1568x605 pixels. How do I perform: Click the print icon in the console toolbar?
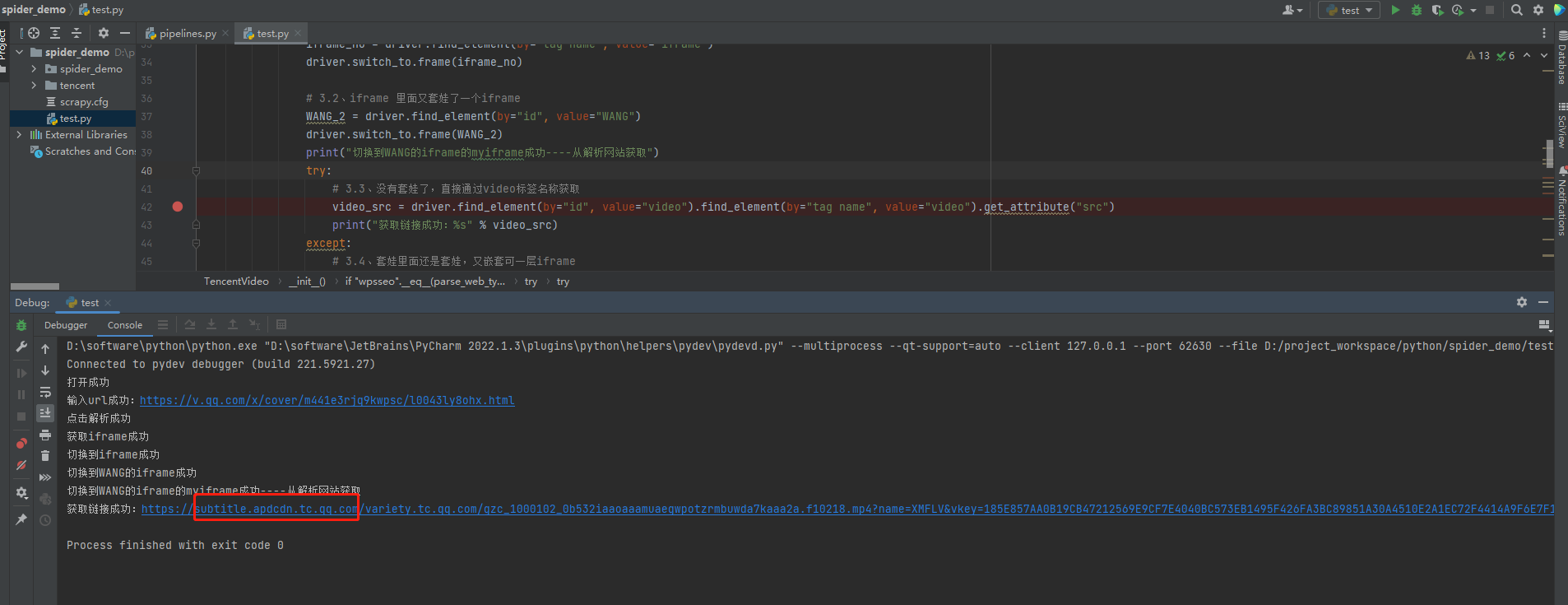[45, 435]
